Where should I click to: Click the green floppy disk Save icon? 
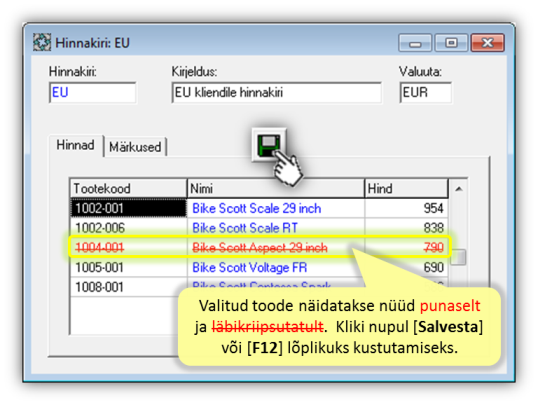click(x=269, y=145)
